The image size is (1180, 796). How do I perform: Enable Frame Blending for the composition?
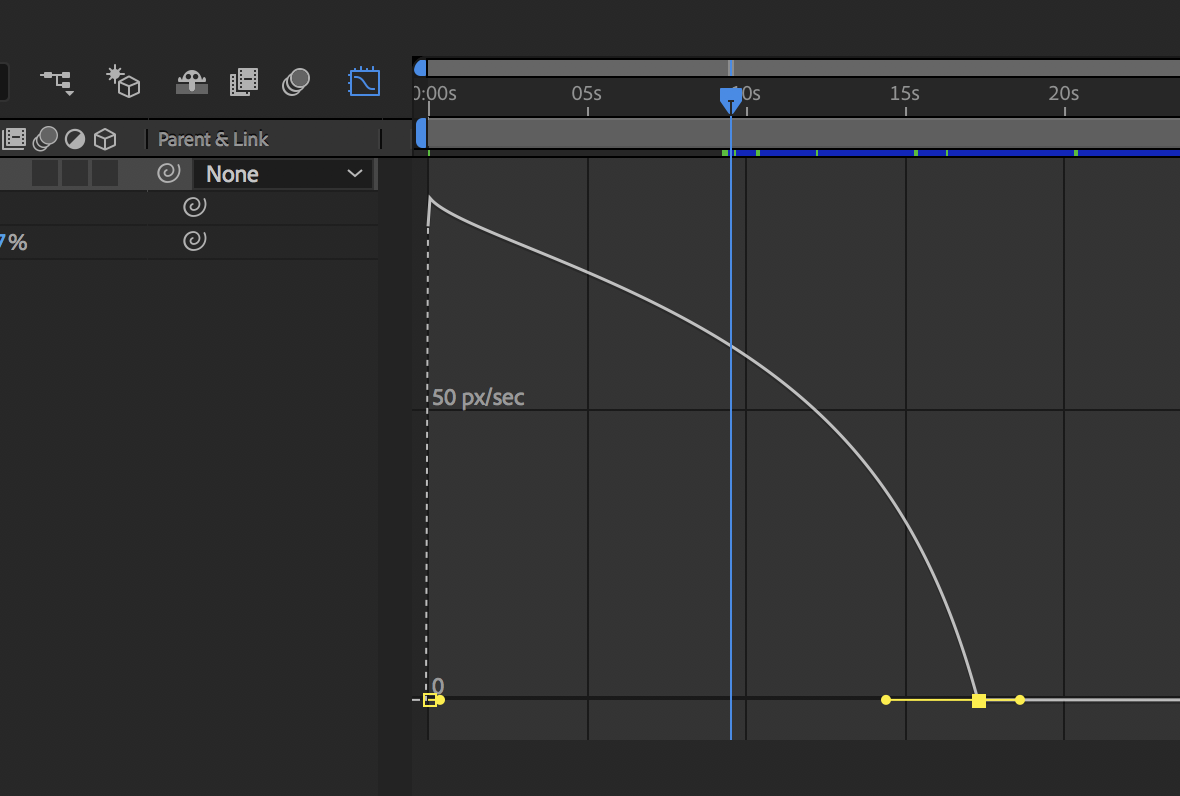[243, 81]
